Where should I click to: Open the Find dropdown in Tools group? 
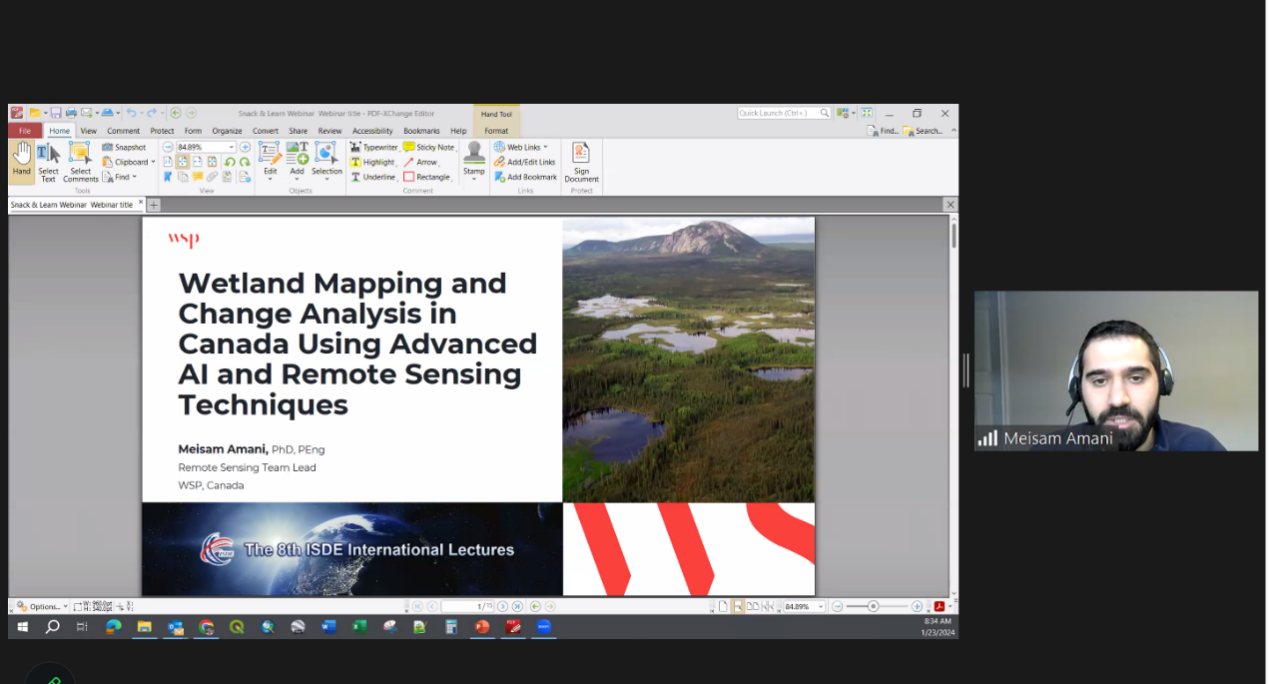(x=120, y=177)
